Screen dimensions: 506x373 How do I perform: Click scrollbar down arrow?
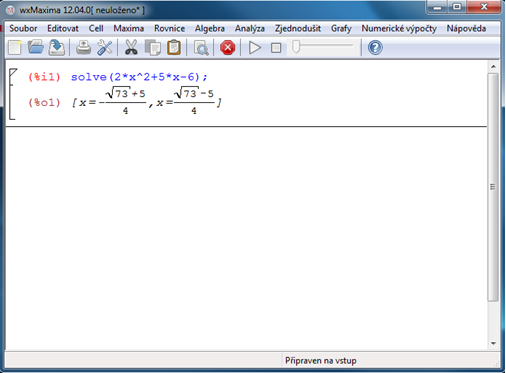(493, 343)
